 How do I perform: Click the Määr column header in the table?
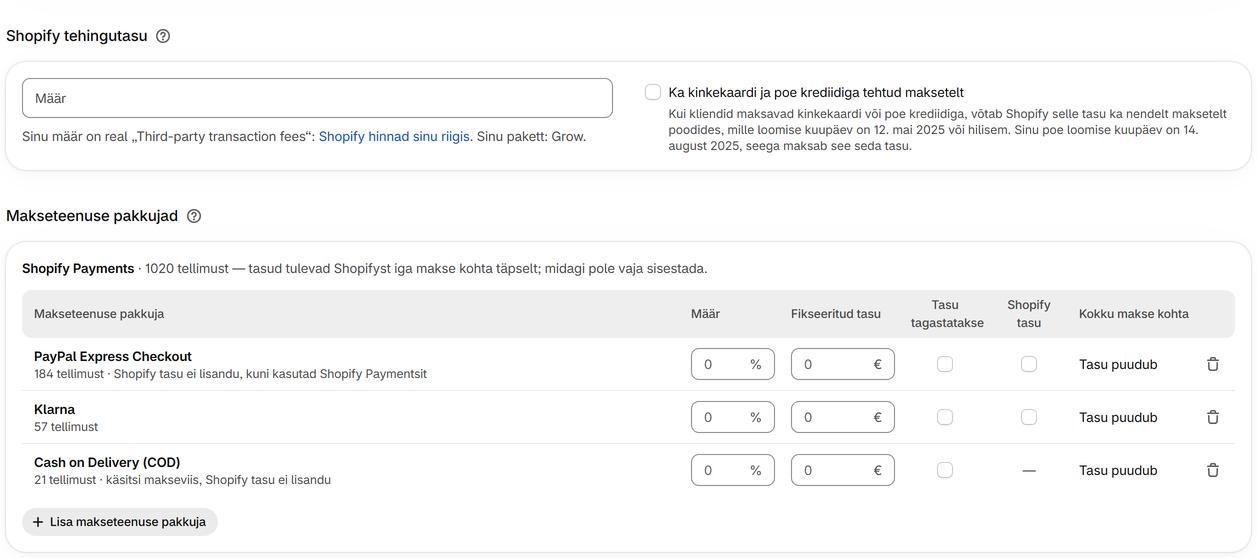pos(705,314)
